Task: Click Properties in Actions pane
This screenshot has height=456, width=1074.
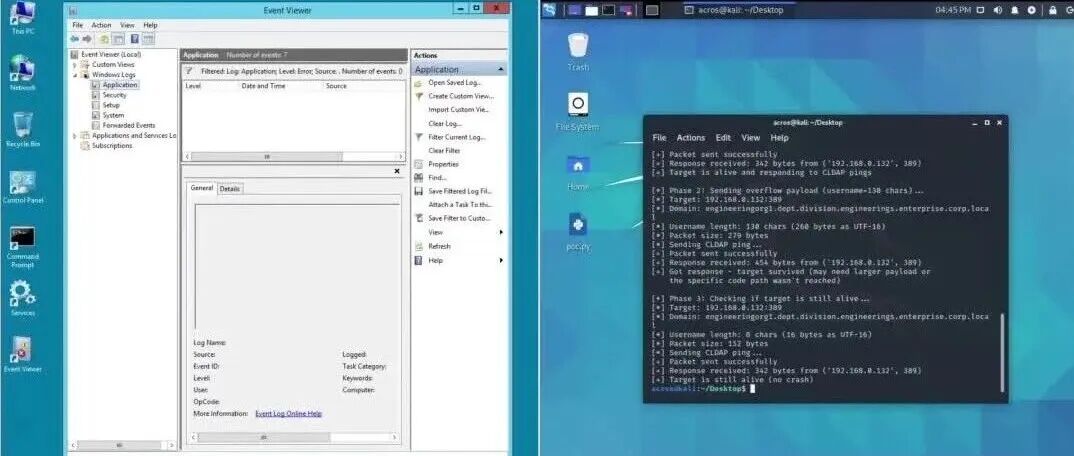Action: (x=443, y=164)
